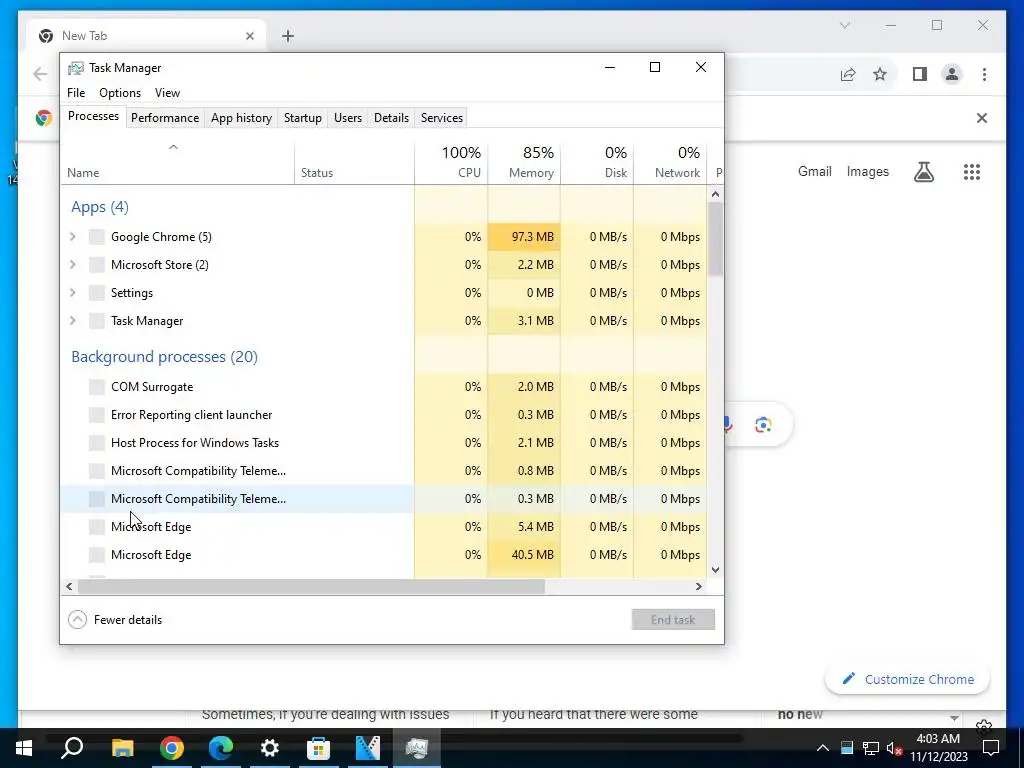Open the Options menu

(120, 93)
